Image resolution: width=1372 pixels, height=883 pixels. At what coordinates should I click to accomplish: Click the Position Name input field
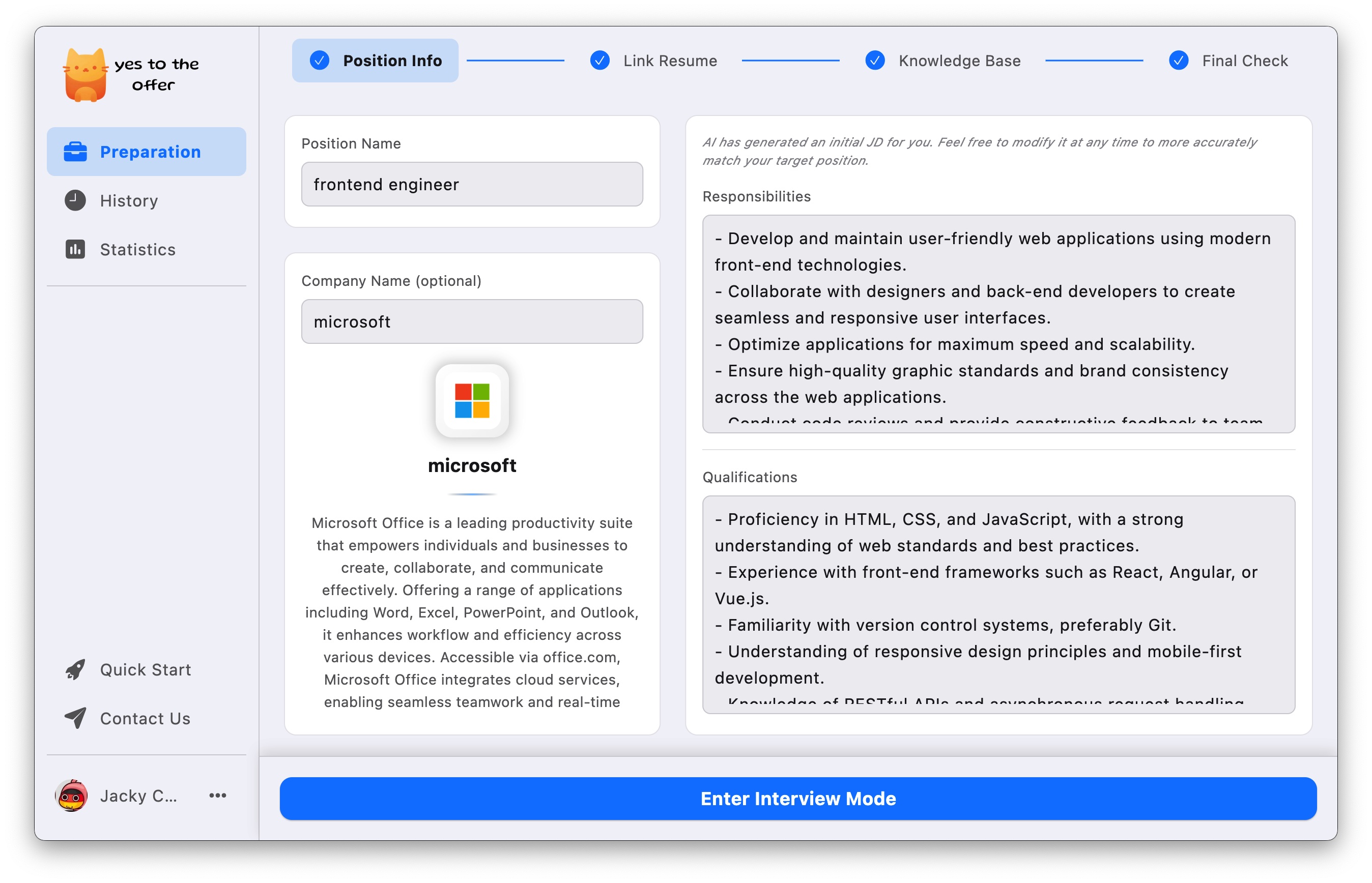(471, 184)
